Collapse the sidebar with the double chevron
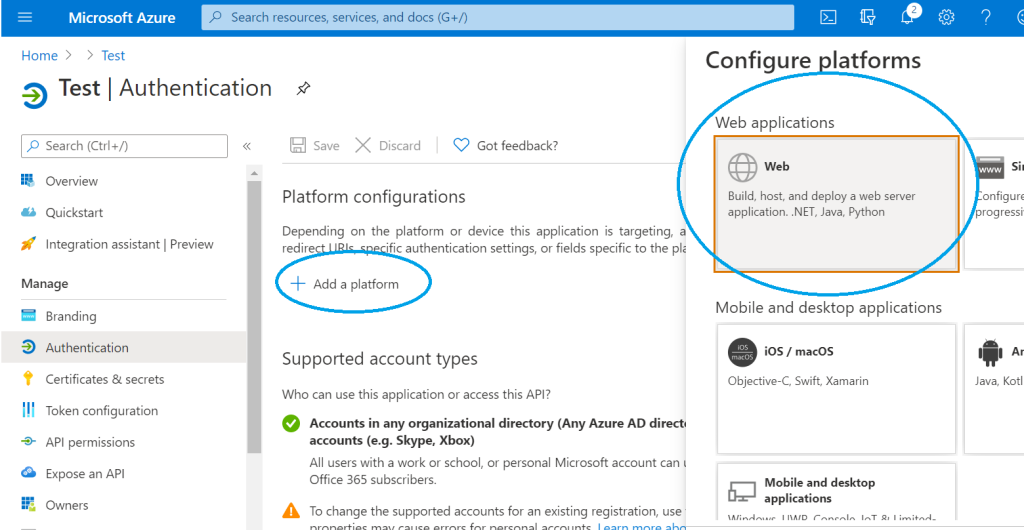Screen dimensions: 1024x530 coord(247,146)
